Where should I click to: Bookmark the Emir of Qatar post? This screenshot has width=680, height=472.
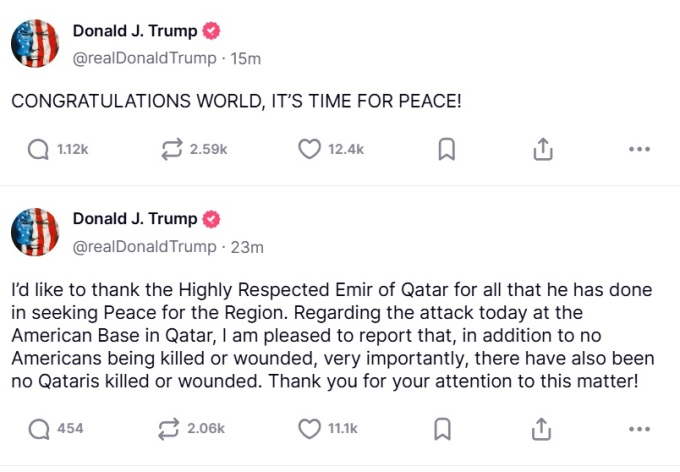tap(443, 429)
